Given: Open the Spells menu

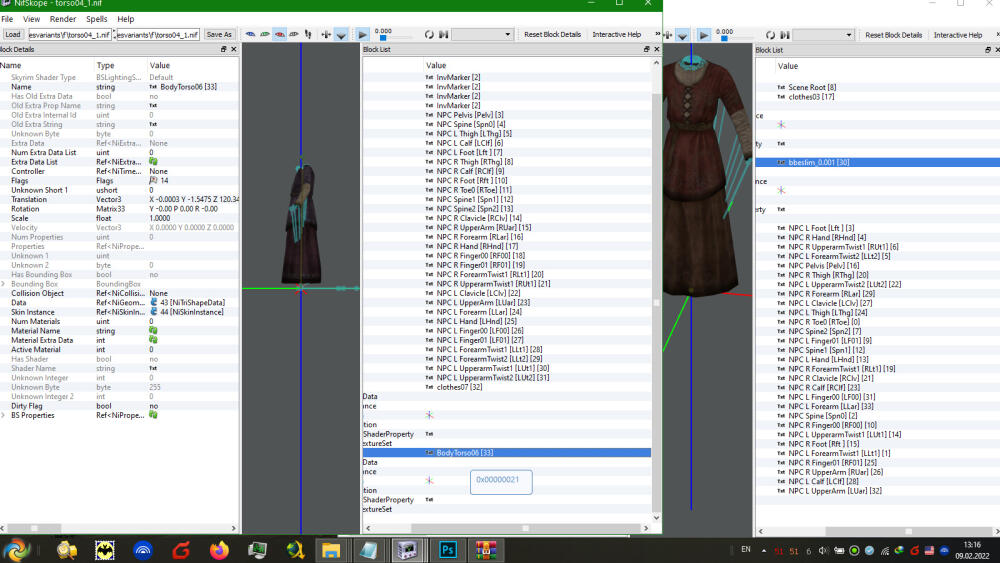Looking at the screenshot, I should pyautogui.click(x=96, y=19).
